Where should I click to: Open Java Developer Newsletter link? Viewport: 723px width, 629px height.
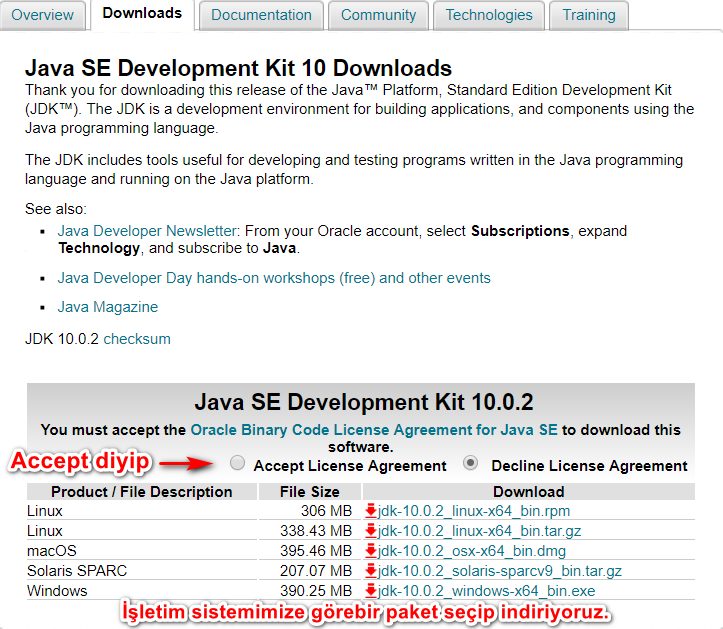(147, 231)
